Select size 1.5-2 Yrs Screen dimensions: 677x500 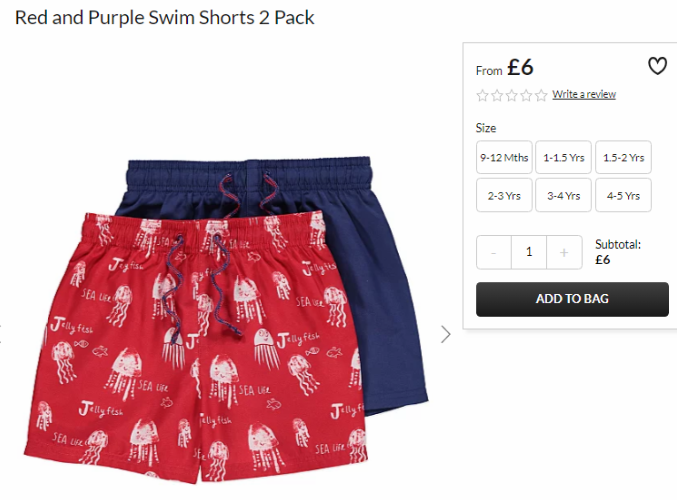coord(623,157)
